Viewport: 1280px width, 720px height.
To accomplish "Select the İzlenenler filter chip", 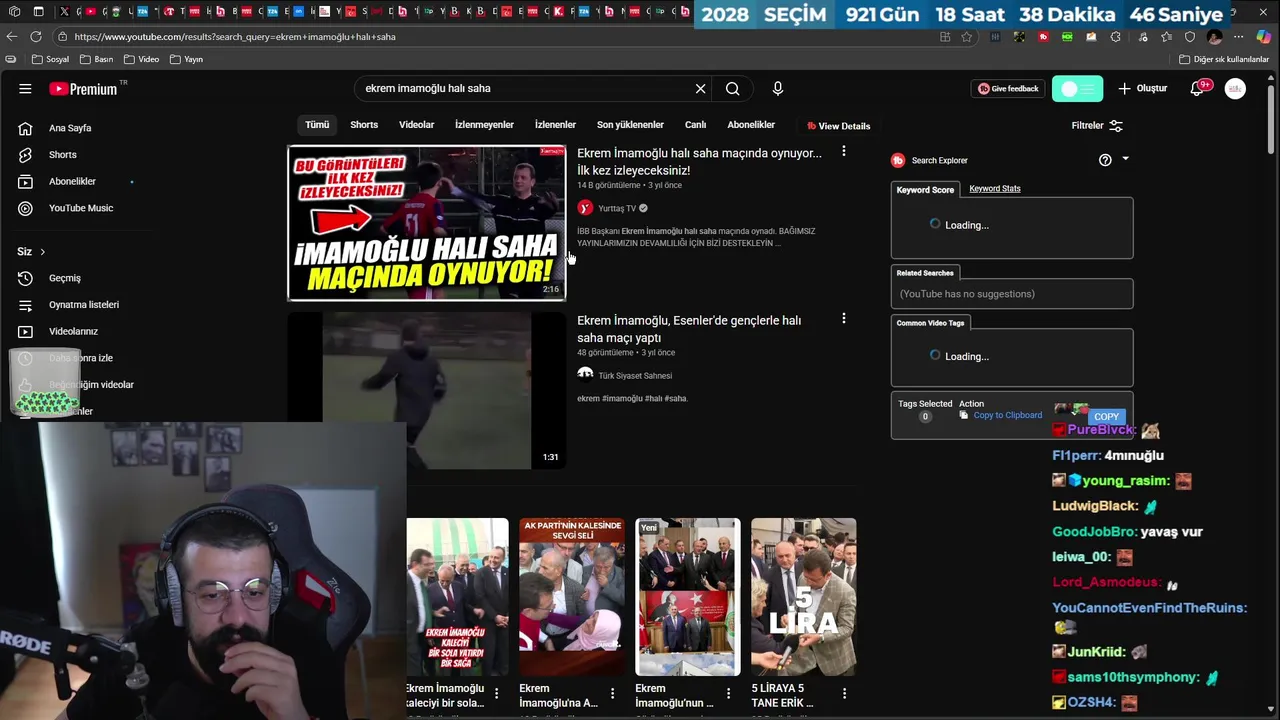I will tap(555, 125).
